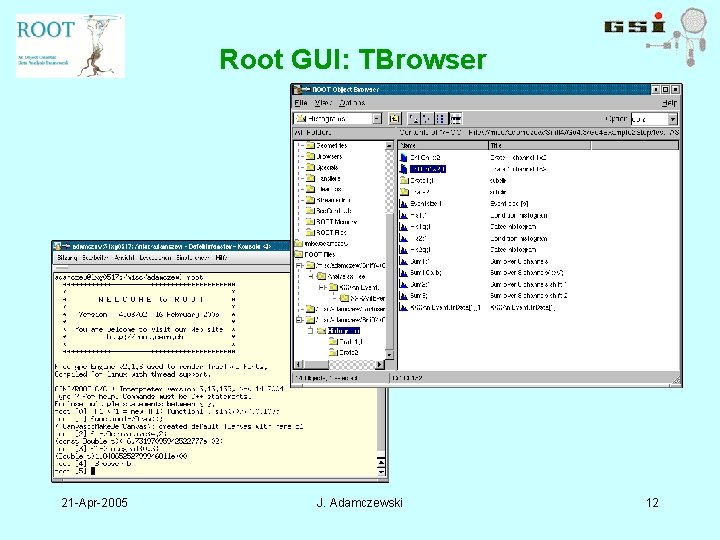Screen dimensions: 720x540
Task: Click the open Histograms folder icon in tree
Action: click(x=321, y=331)
